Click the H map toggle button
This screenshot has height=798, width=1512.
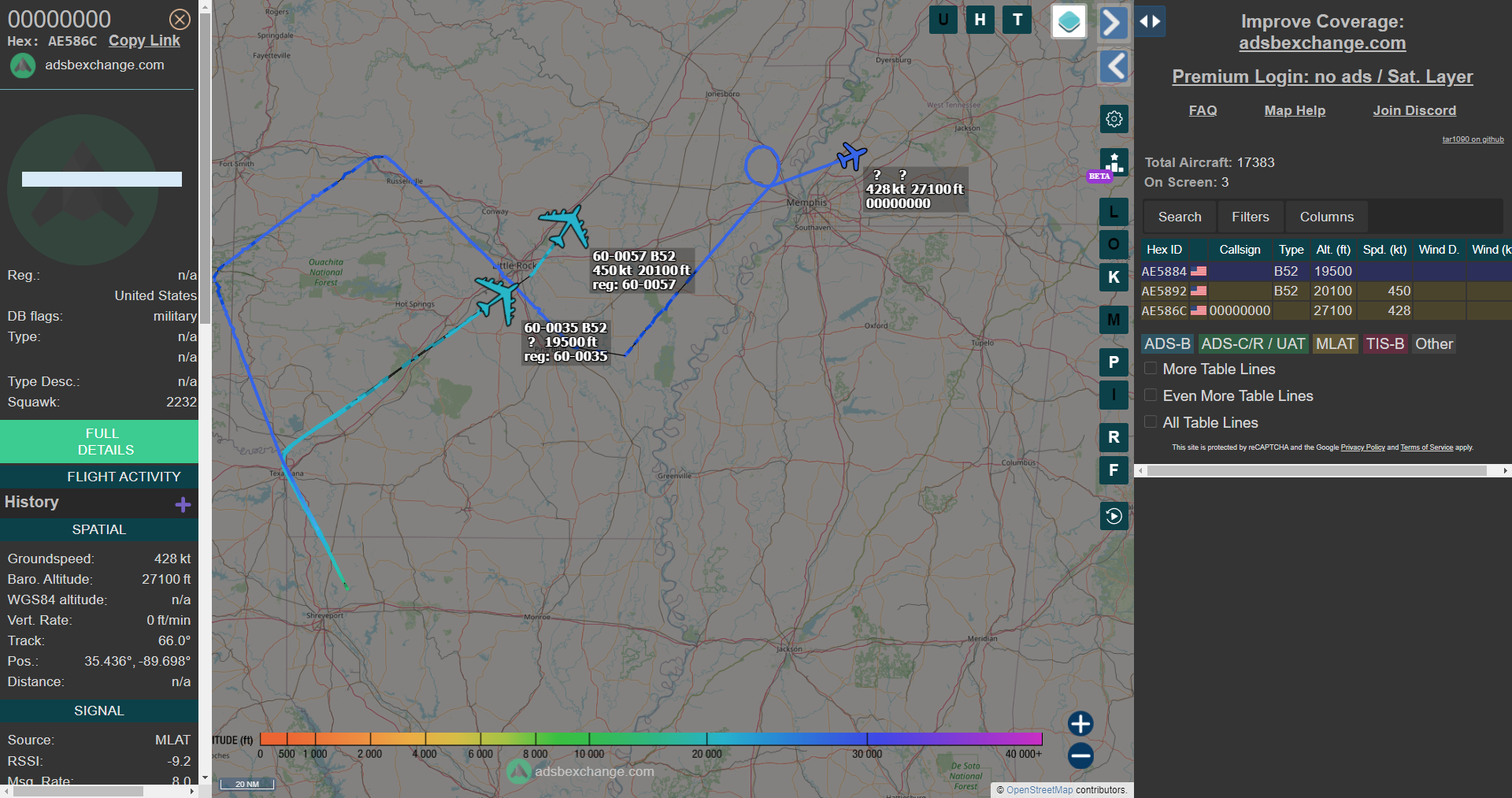coord(980,20)
